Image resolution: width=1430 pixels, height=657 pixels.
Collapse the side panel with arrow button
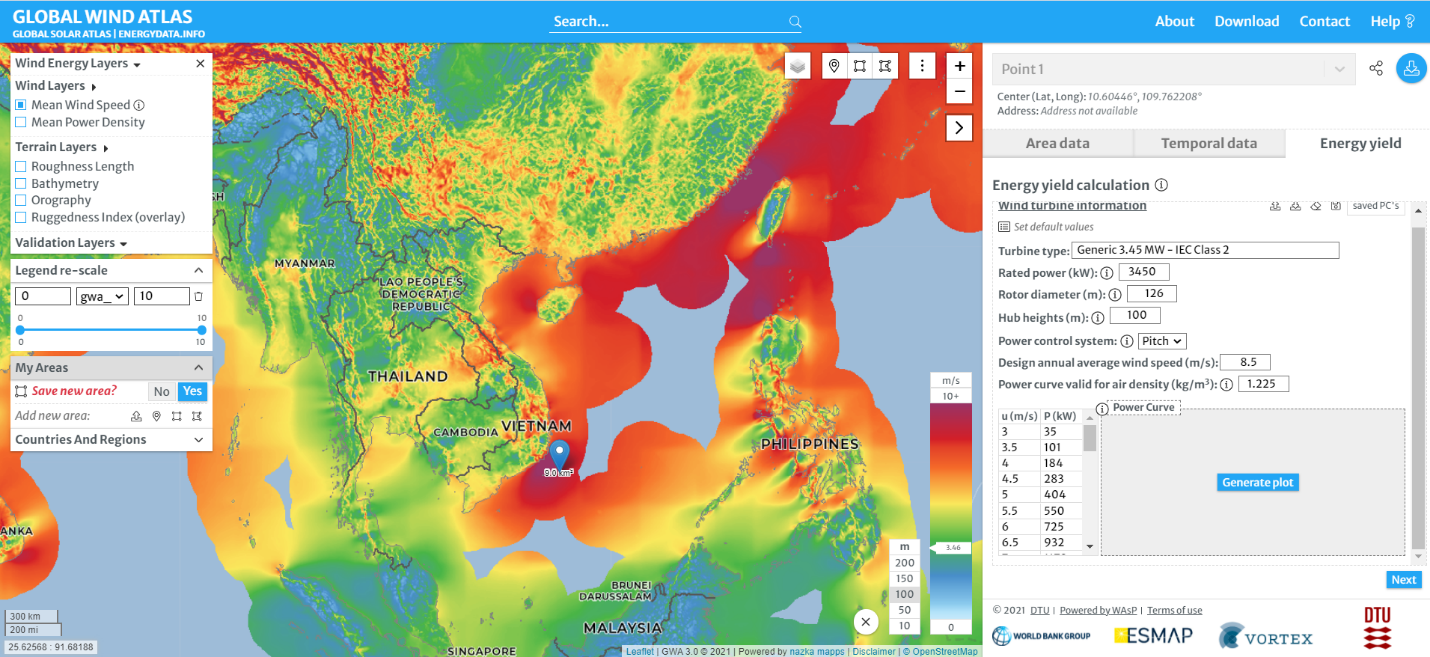[959, 127]
